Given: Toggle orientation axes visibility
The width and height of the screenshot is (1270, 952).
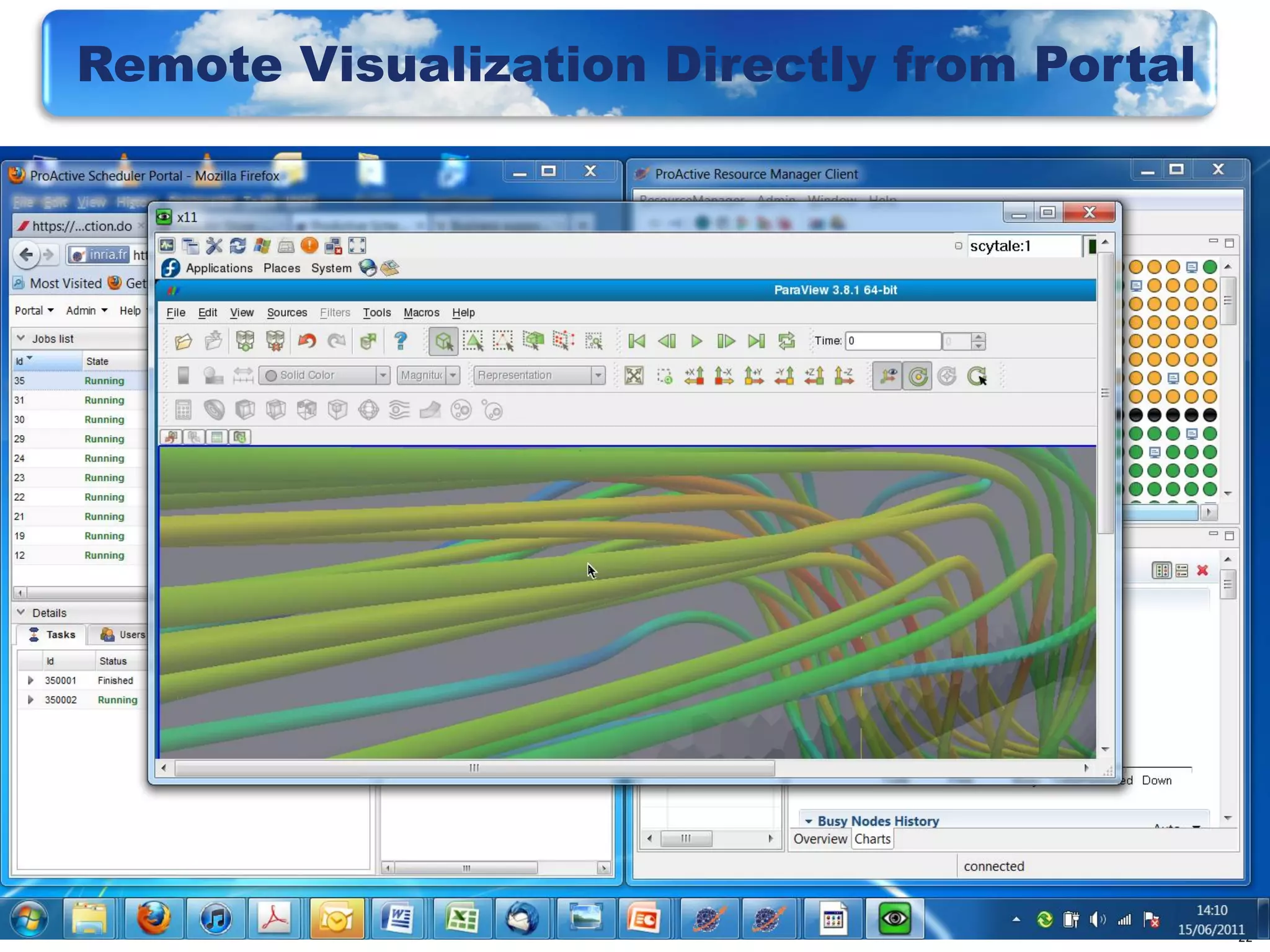Looking at the screenshot, I should (x=887, y=376).
